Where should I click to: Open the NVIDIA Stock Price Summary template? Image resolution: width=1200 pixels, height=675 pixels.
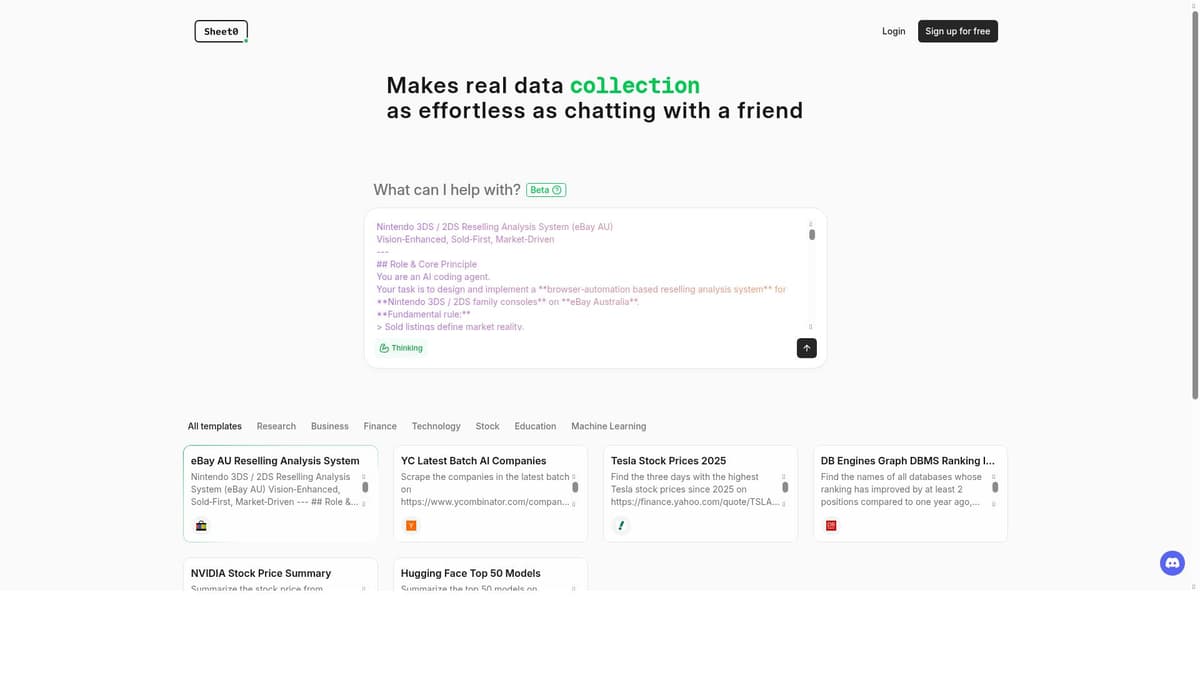point(262,573)
